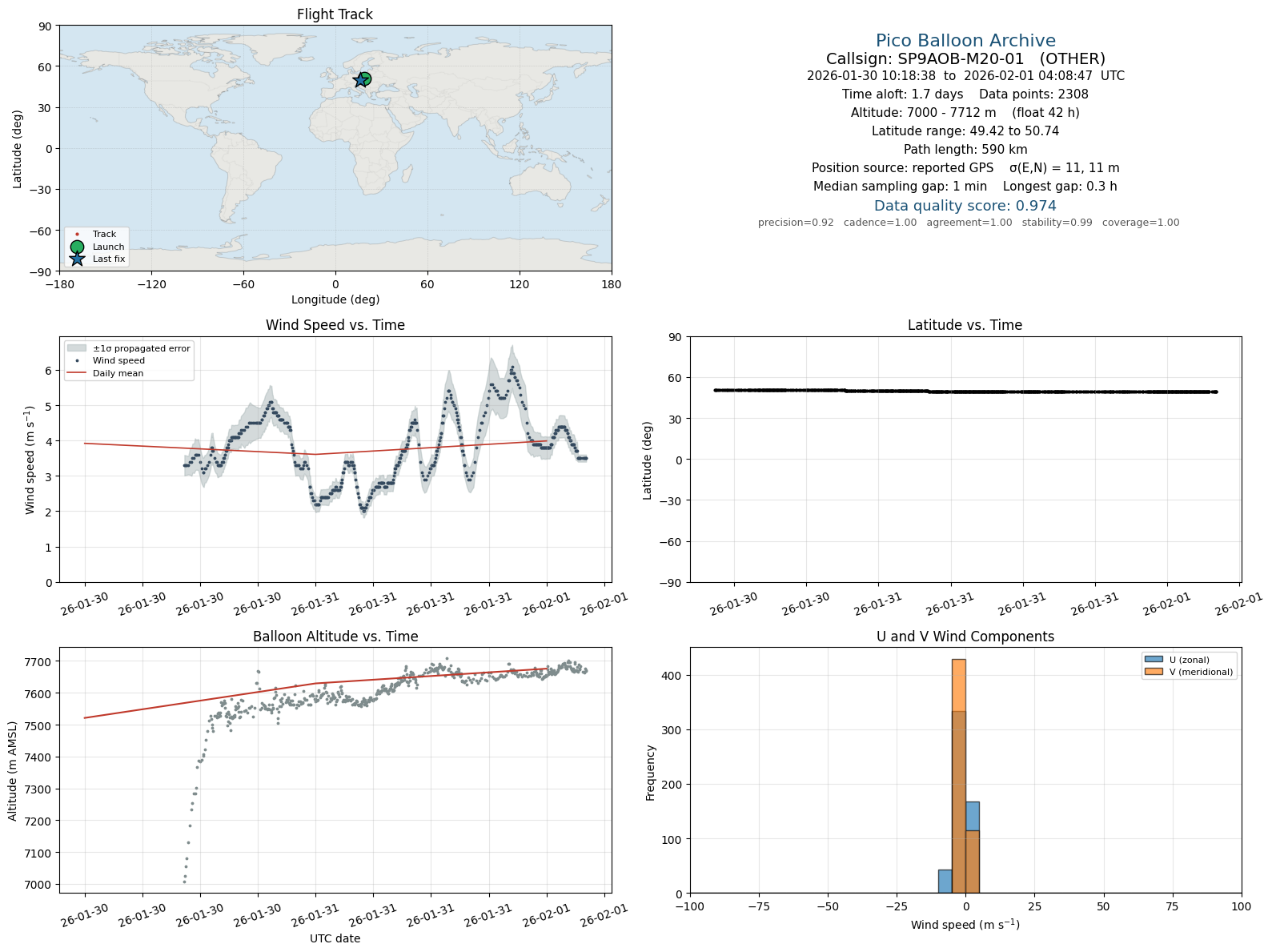Click the orange V (meridional) legend swatch
This screenshot has height=952, width=1272.
tap(1154, 672)
